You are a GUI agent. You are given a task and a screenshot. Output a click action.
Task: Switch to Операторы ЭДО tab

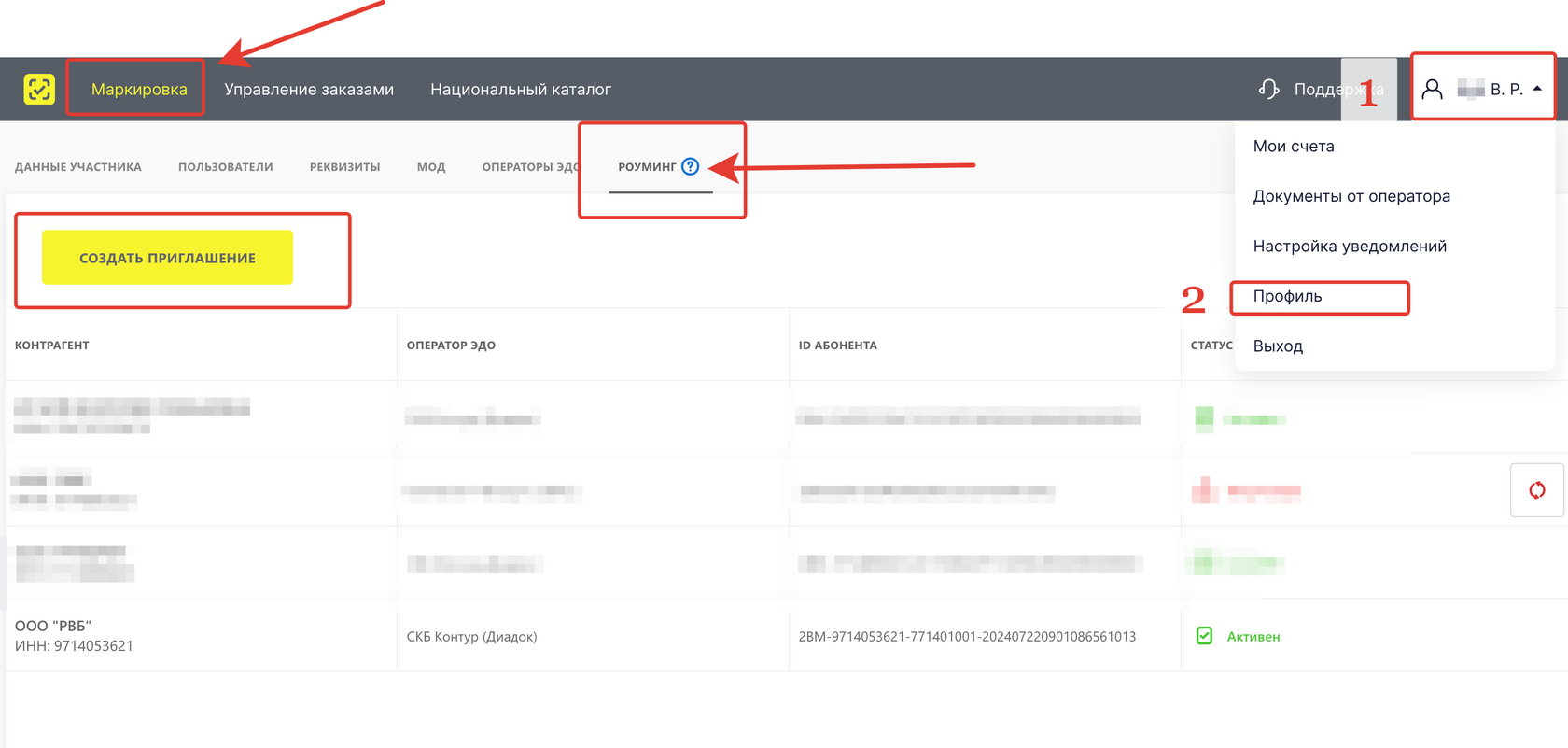(530, 167)
